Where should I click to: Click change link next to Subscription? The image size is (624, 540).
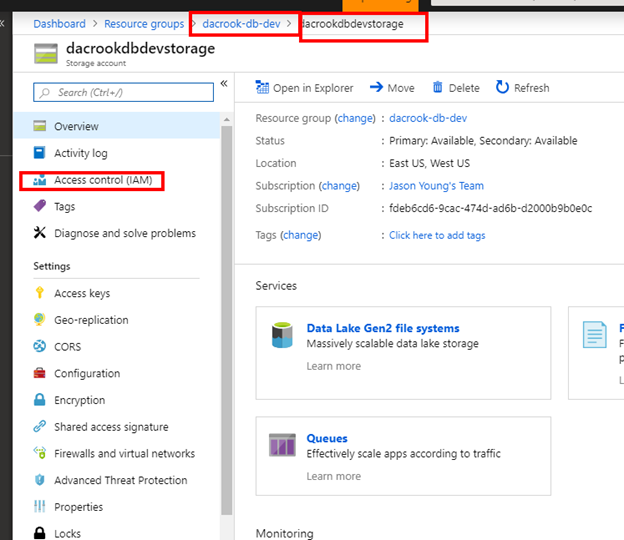coord(339,186)
